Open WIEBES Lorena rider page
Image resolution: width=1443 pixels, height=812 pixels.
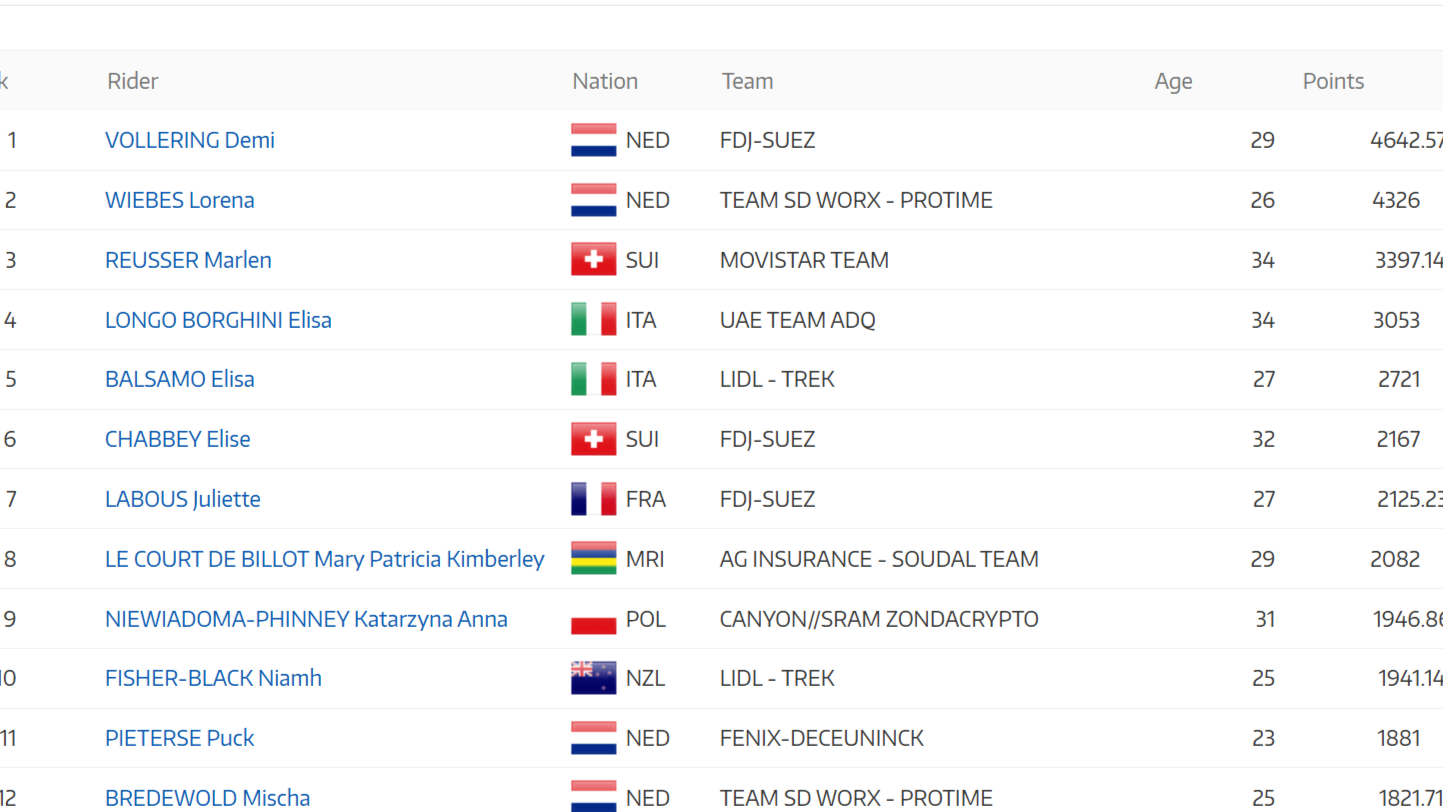(x=180, y=200)
